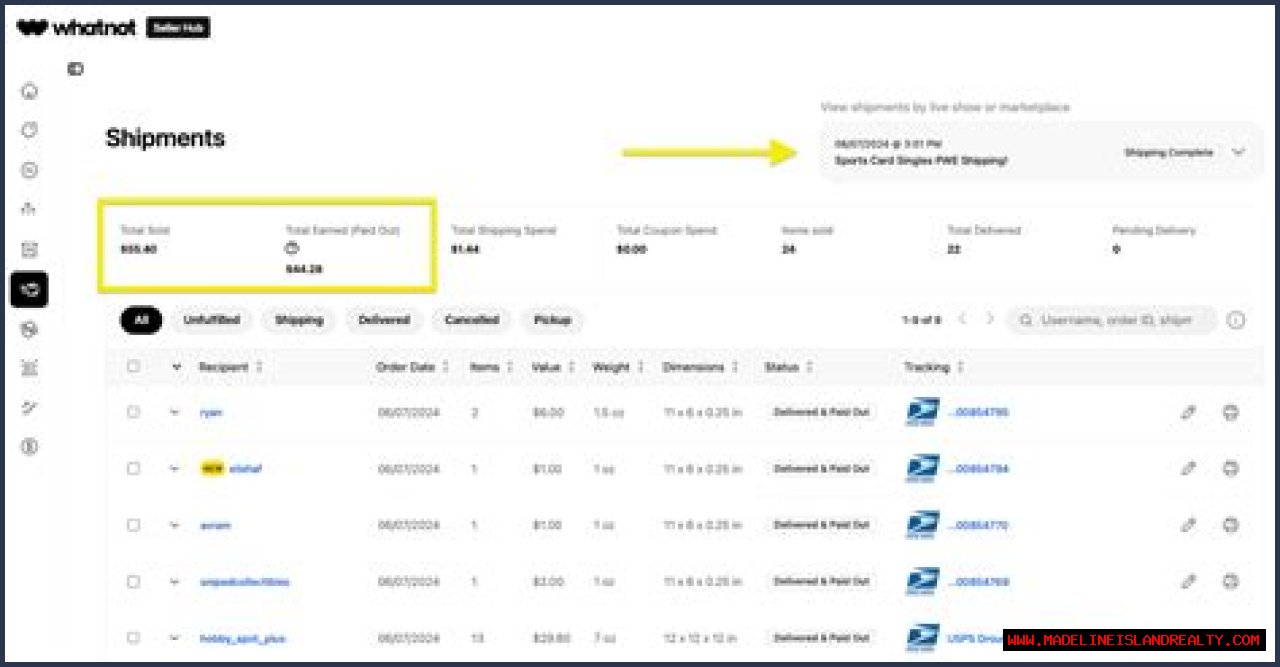
Task: Open the ryan recipient link
Action: pos(211,412)
